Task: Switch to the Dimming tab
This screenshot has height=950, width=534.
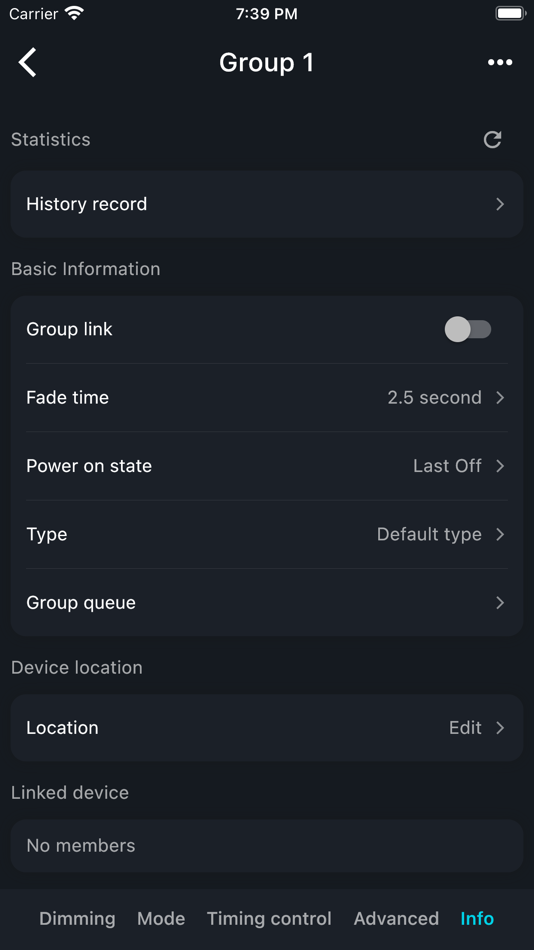Action: 77,918
